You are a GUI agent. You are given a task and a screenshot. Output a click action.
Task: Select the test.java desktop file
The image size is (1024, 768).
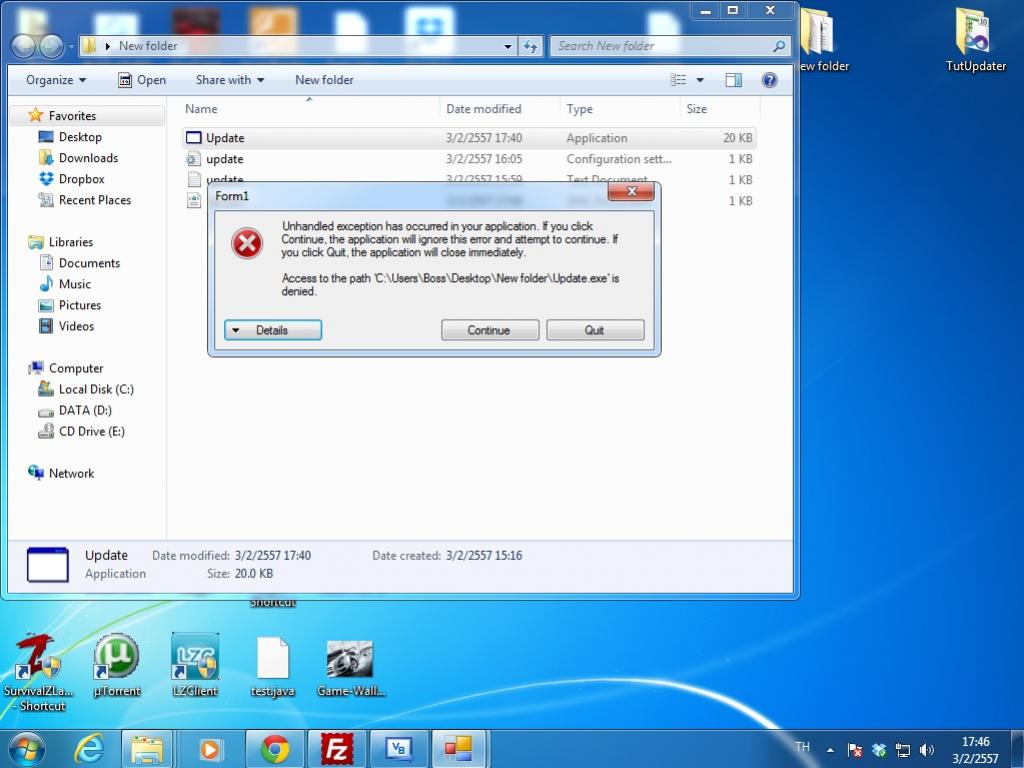[272, 667]
